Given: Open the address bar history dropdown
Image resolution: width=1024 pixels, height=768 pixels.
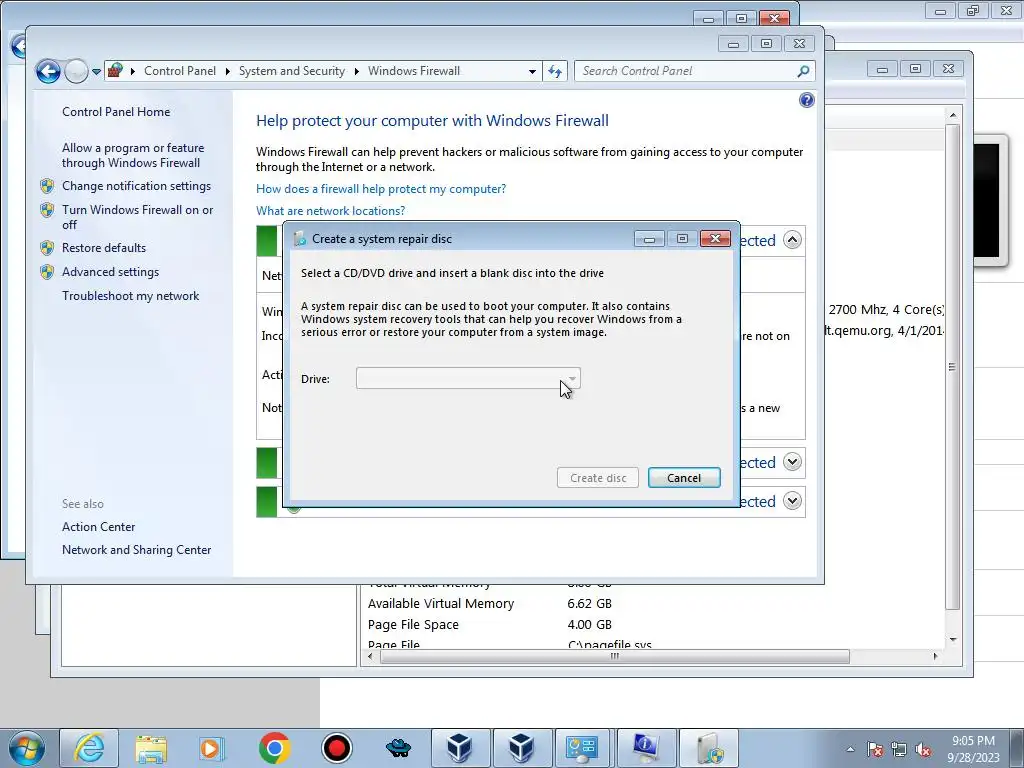Looking at the screenshot, I should (x=532, y=71).
